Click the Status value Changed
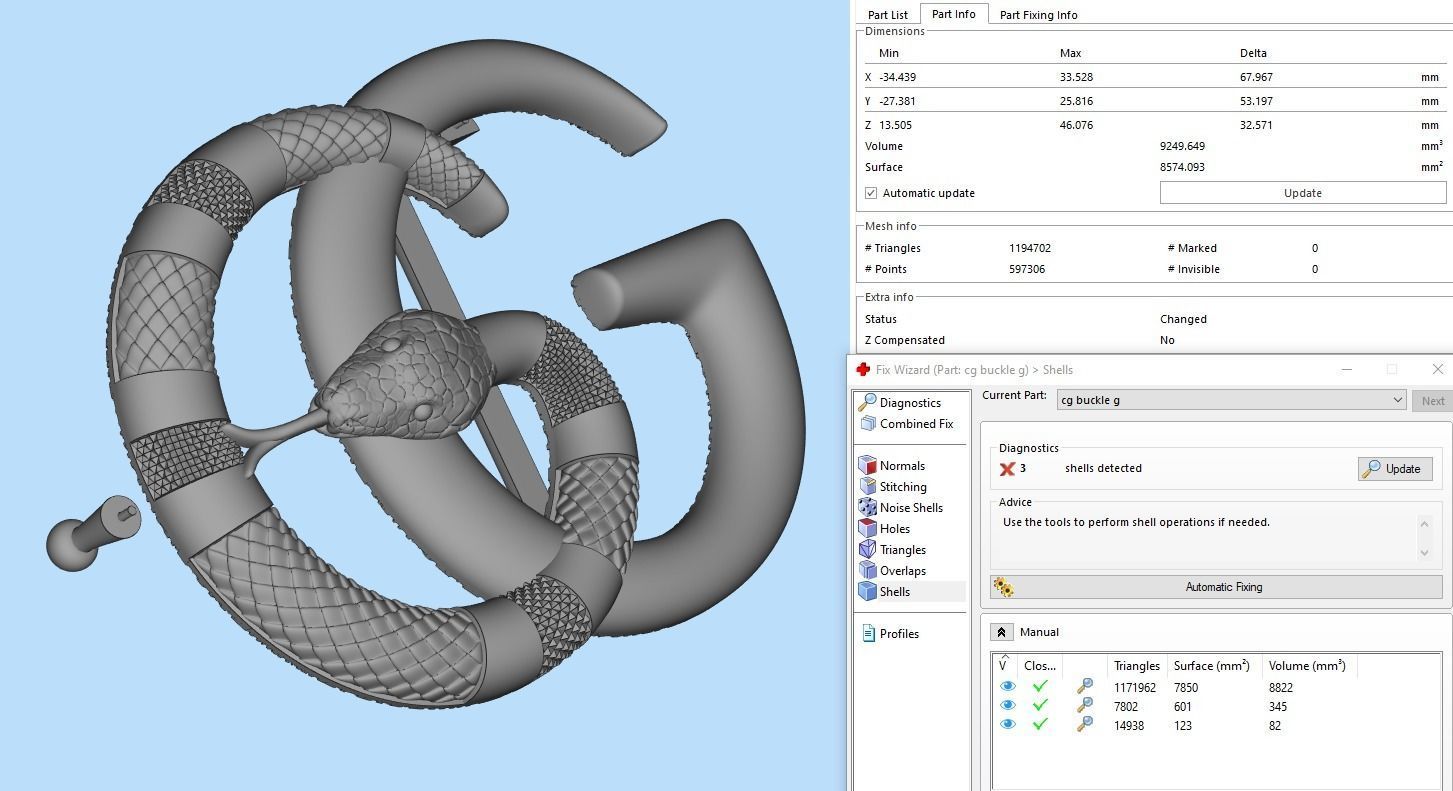1453x791 pixels. coord(1183,319)
